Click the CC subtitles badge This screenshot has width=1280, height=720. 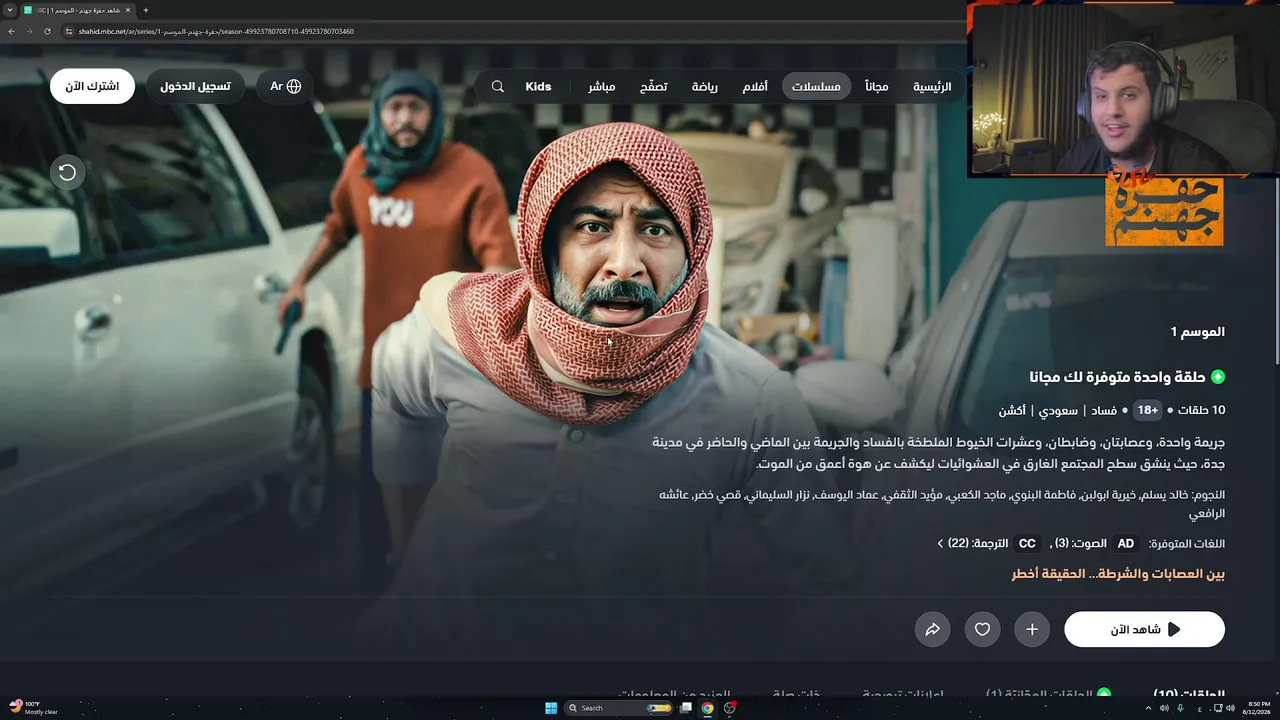[x=1027, y=544]
